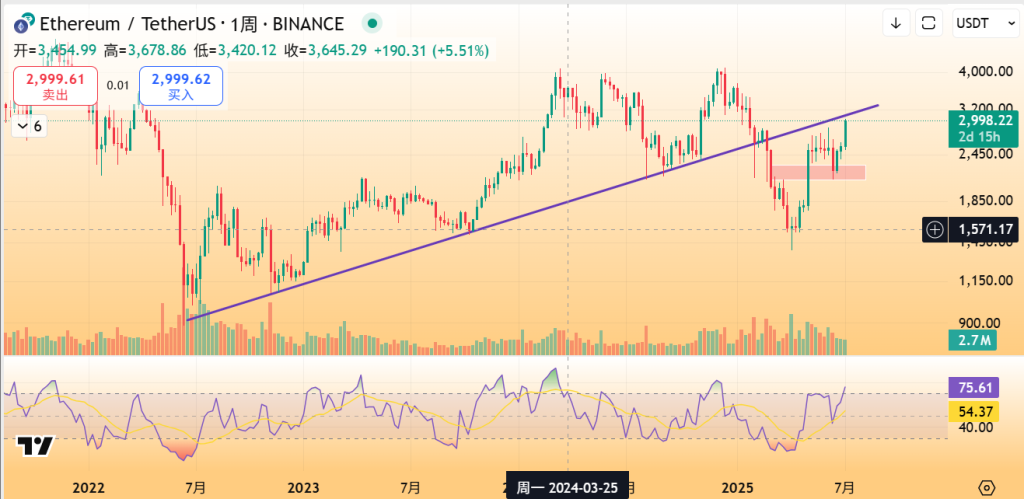Click the TradingView logo watermark link

(34, 446)
